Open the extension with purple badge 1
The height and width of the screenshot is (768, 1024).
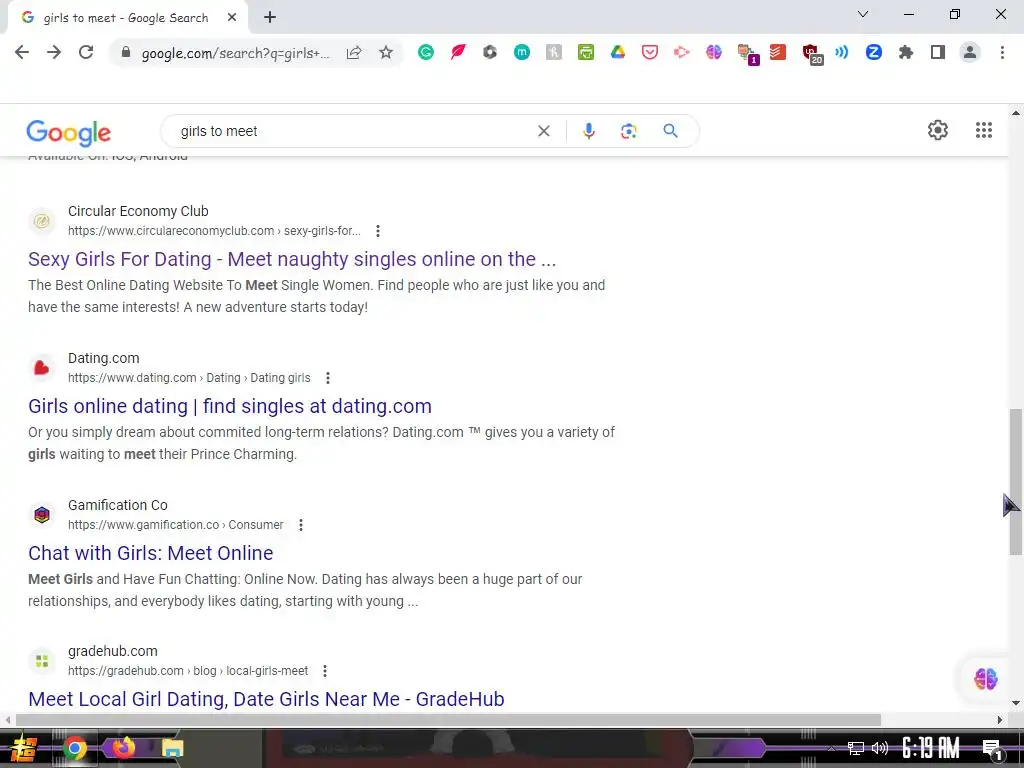(747, 54)
